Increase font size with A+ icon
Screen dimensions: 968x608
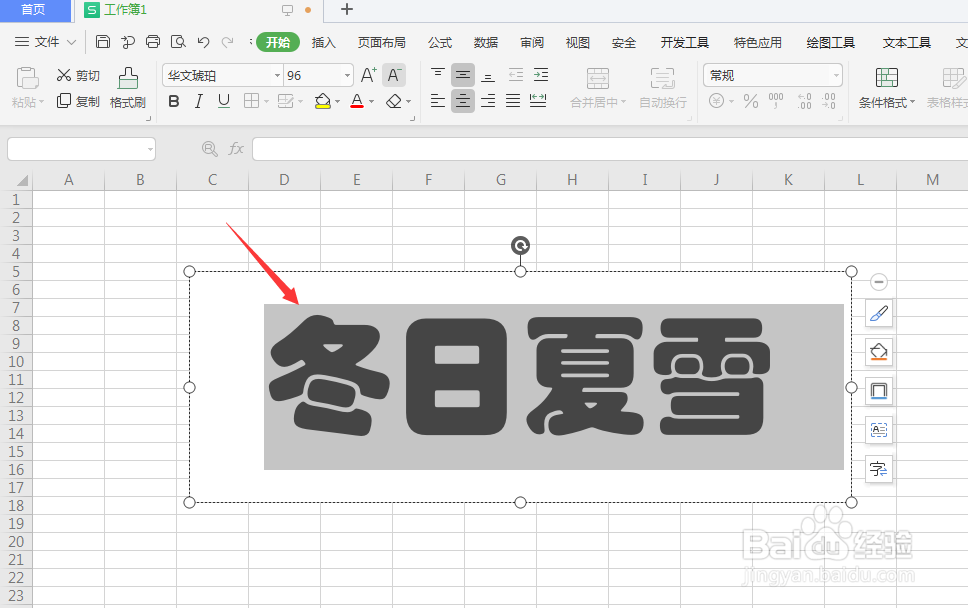pyautogui.click(x=369, y=75)
